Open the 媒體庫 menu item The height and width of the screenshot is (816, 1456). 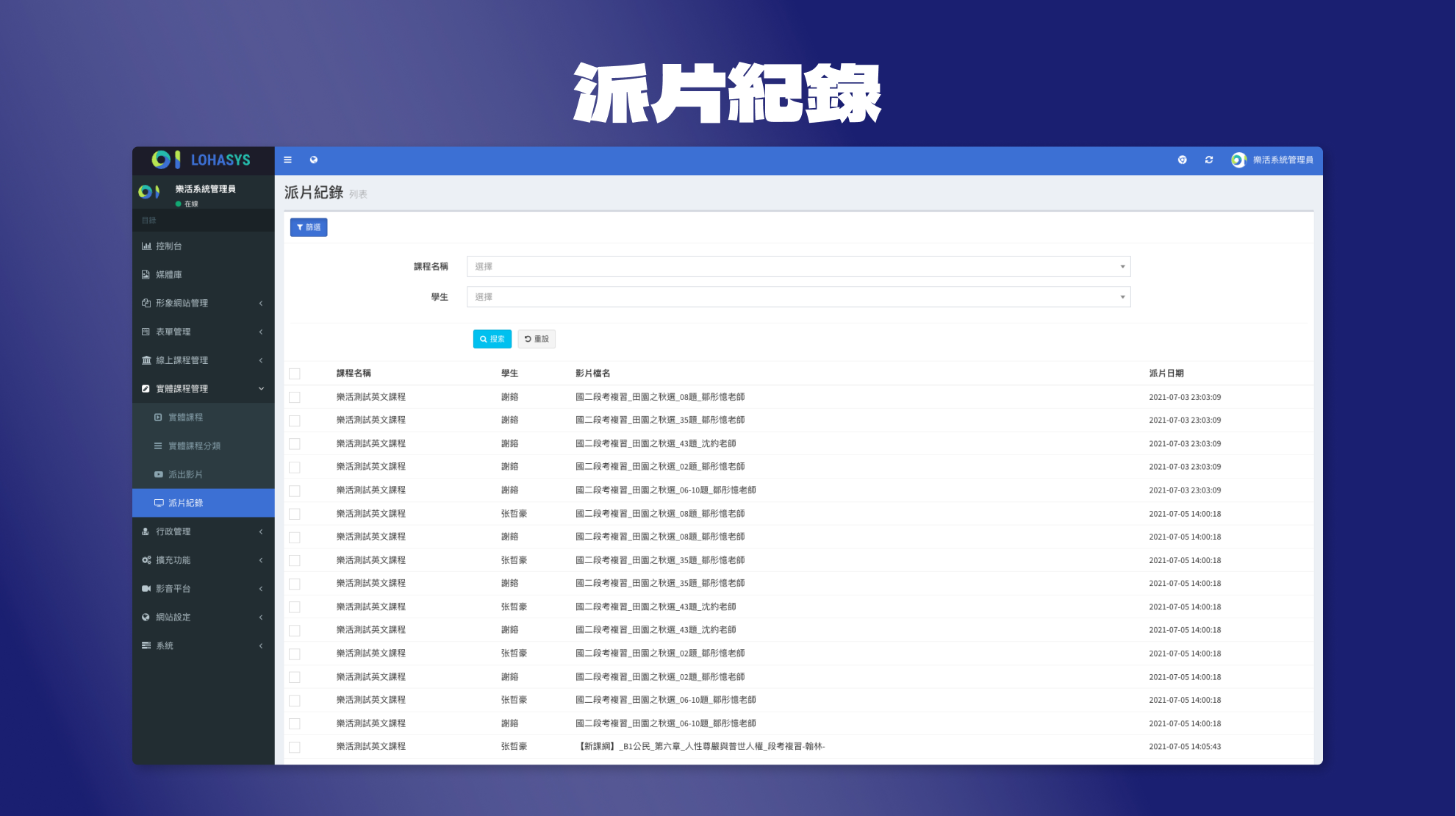(x=204, y=275)
